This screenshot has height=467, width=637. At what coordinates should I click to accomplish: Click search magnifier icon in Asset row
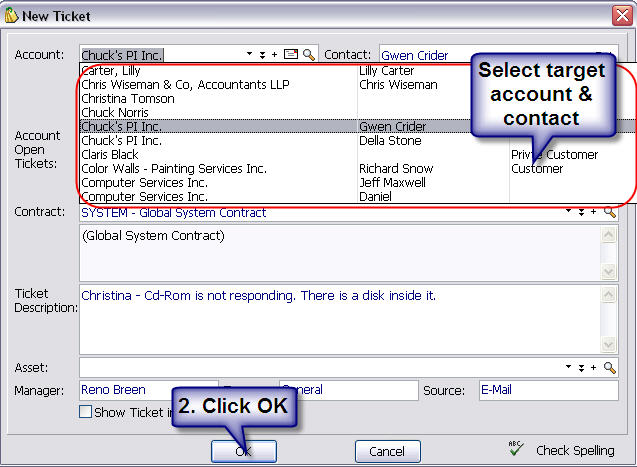pyautogui.click(x=610, y=368)
